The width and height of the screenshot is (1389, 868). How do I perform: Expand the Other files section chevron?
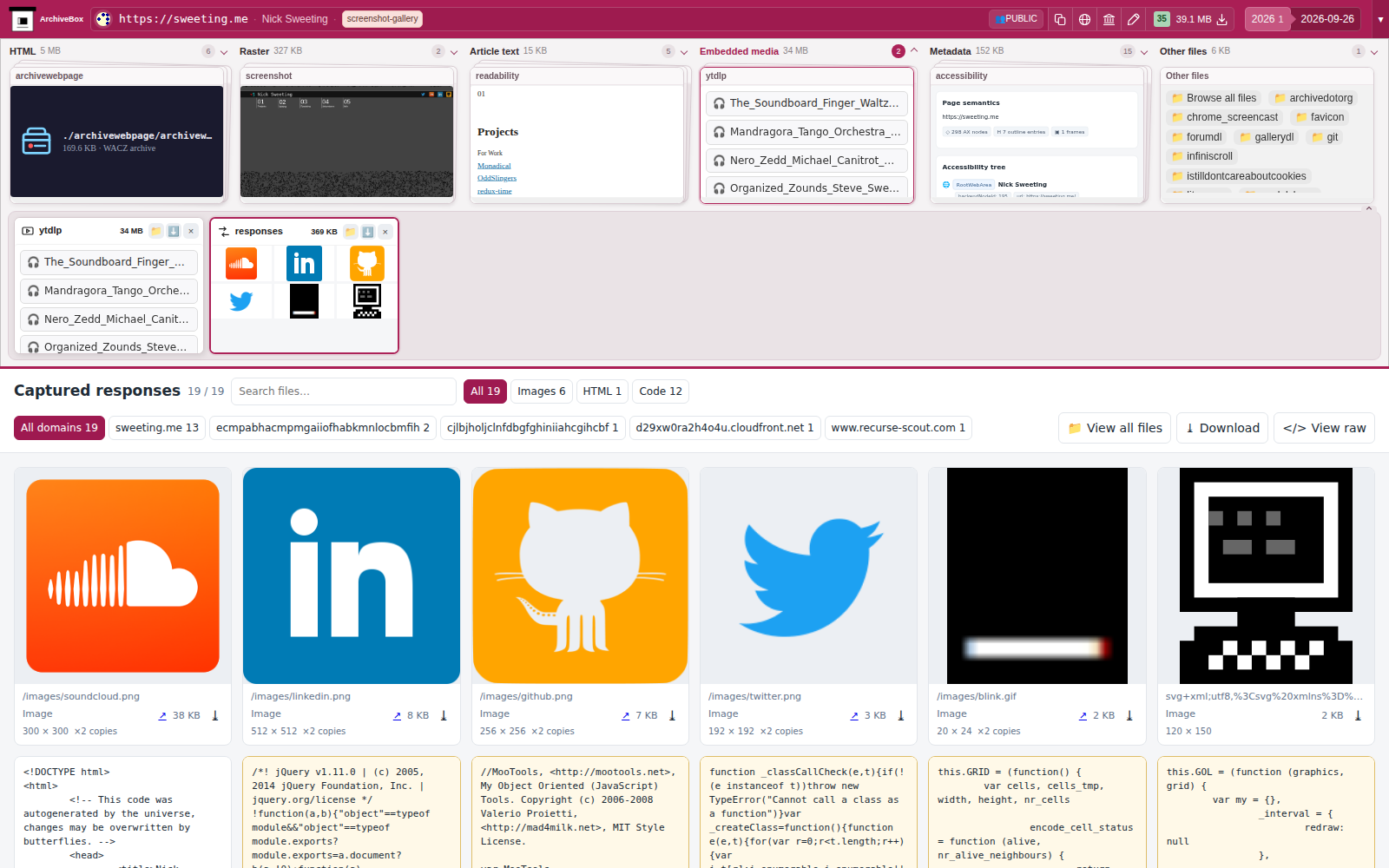tap(1374, 52)
